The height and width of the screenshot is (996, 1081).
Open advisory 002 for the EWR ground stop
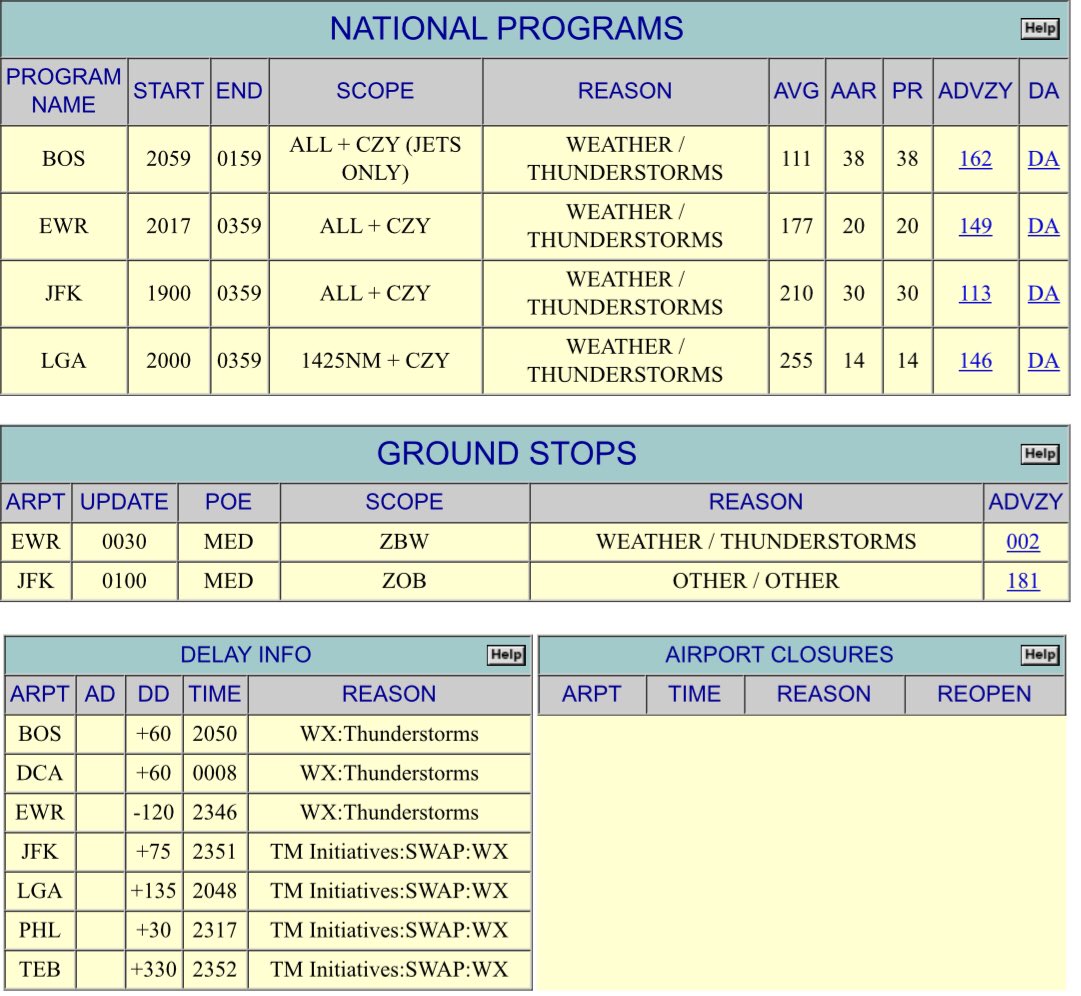[1023, 542]
